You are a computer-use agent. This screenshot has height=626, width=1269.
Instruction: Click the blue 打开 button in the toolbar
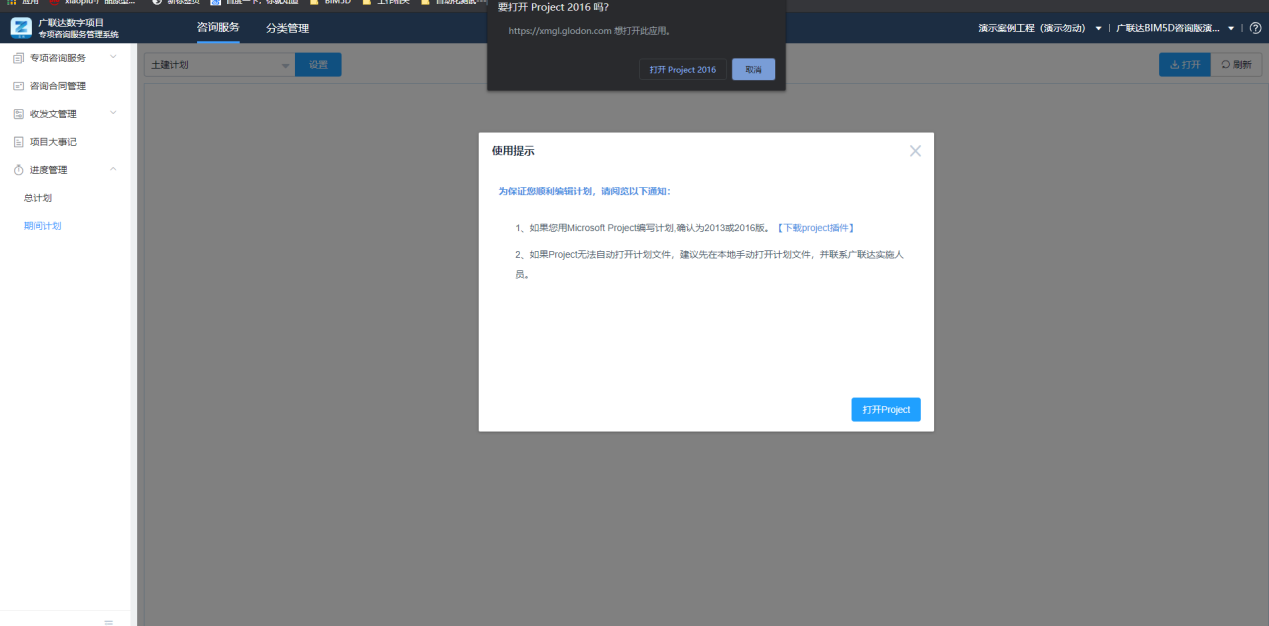pos(1184,64)
